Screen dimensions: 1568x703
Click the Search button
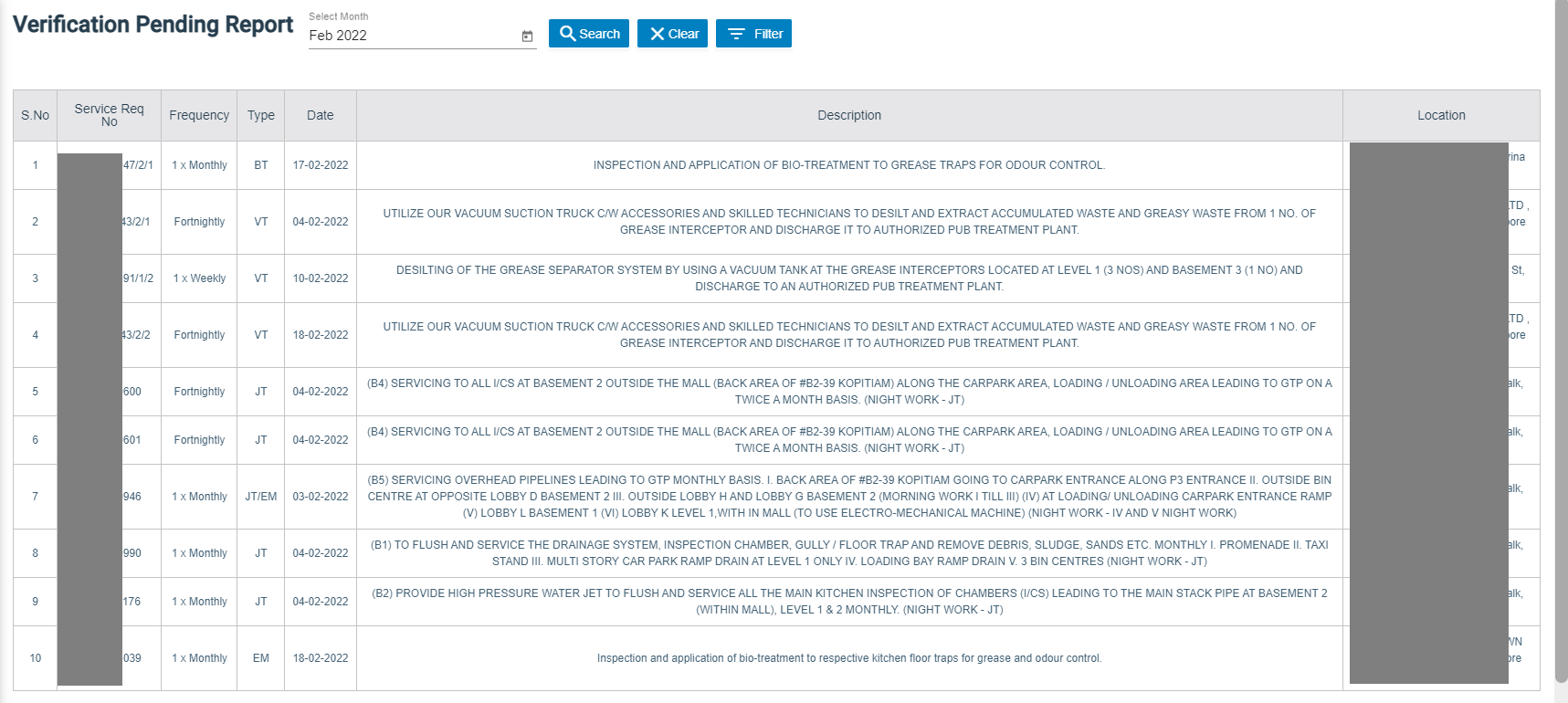click(589, 34)
